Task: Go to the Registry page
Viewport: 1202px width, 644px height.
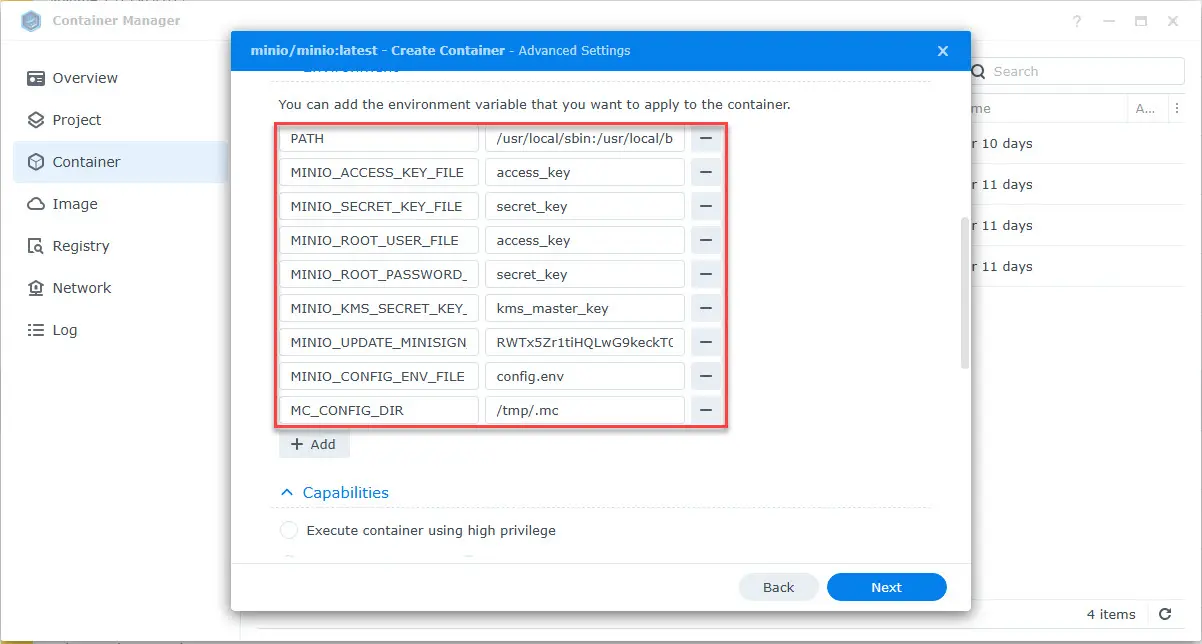Action: tap(81, 246)
